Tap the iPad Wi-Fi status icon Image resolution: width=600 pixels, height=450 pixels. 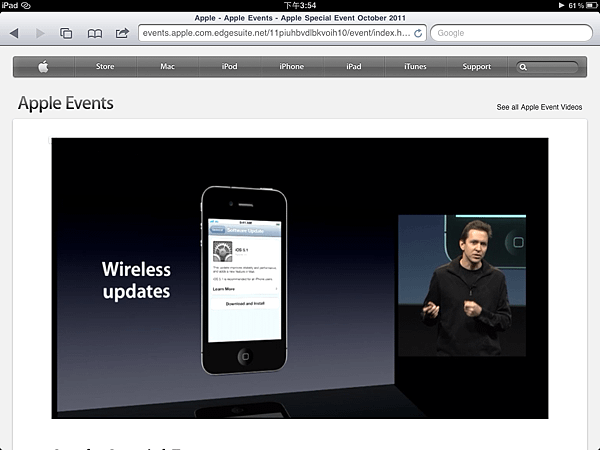pos(26,5)
